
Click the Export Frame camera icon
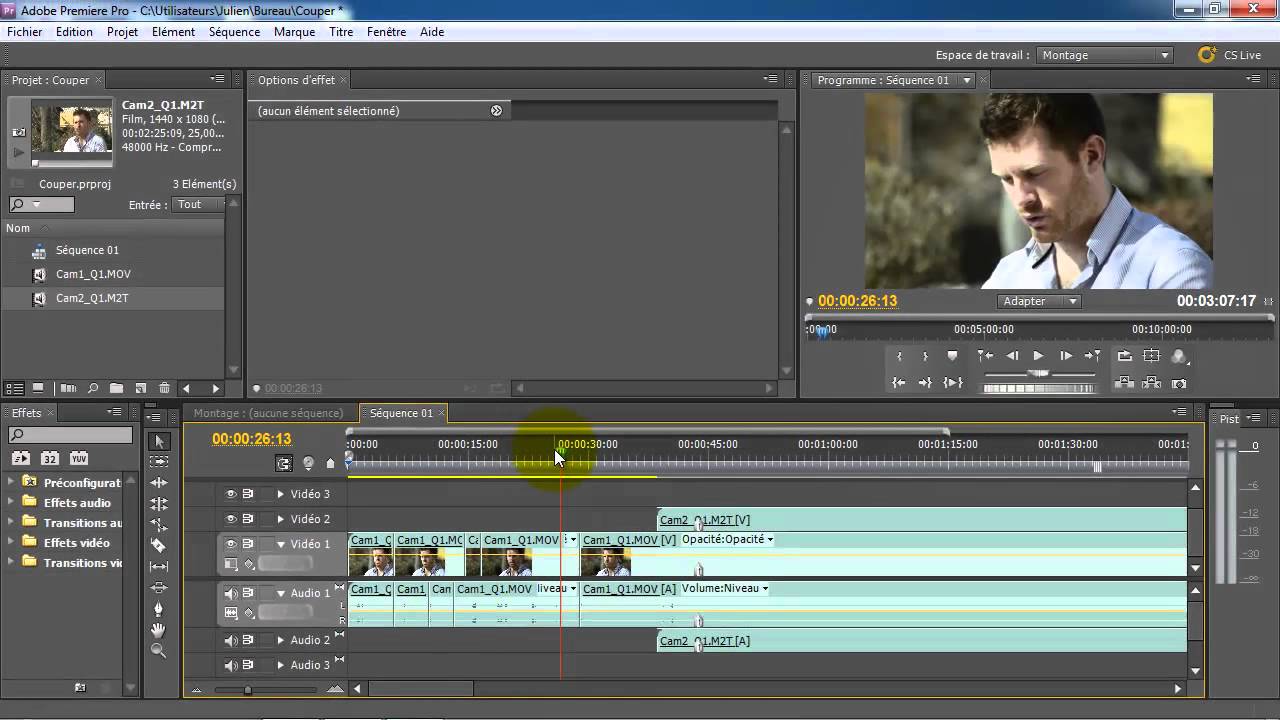pos(1179,383)
